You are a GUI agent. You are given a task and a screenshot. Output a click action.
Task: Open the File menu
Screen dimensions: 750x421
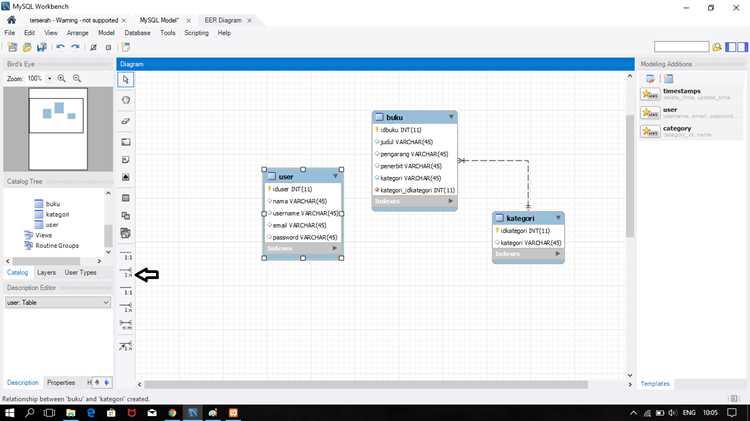tap(10, 33)
